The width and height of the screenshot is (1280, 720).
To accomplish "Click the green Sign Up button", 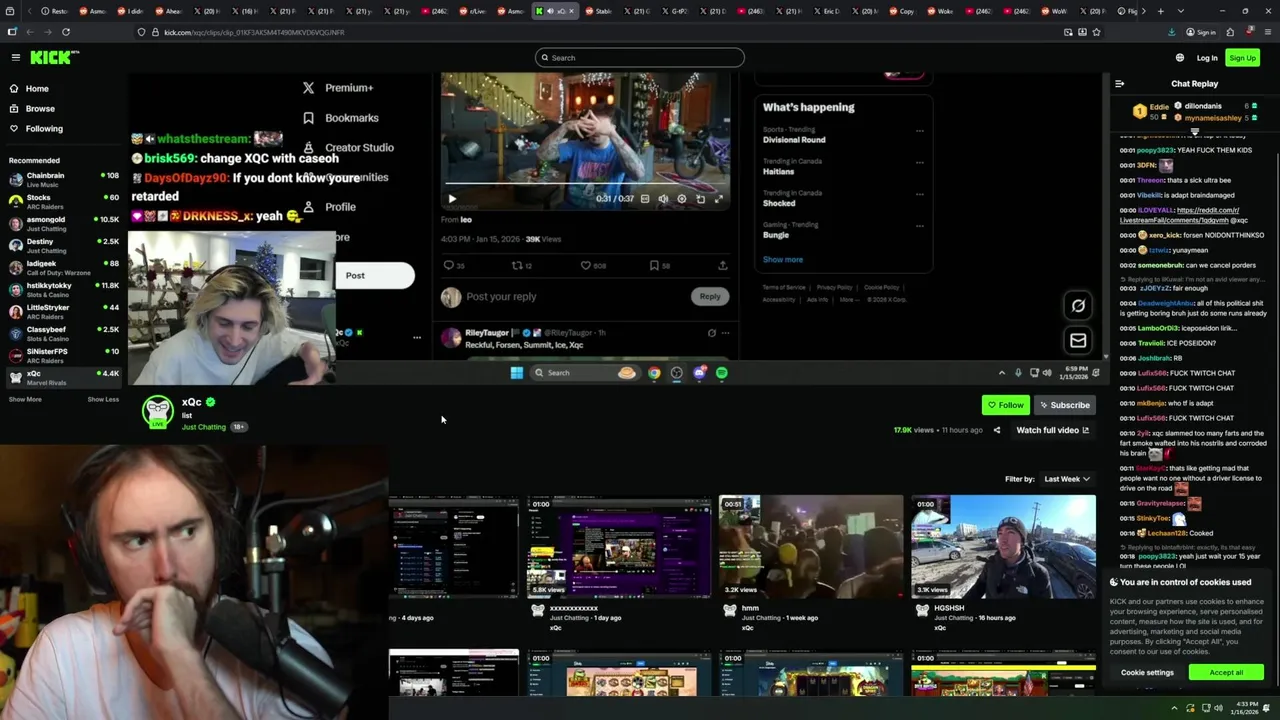I will (1242, 58).
